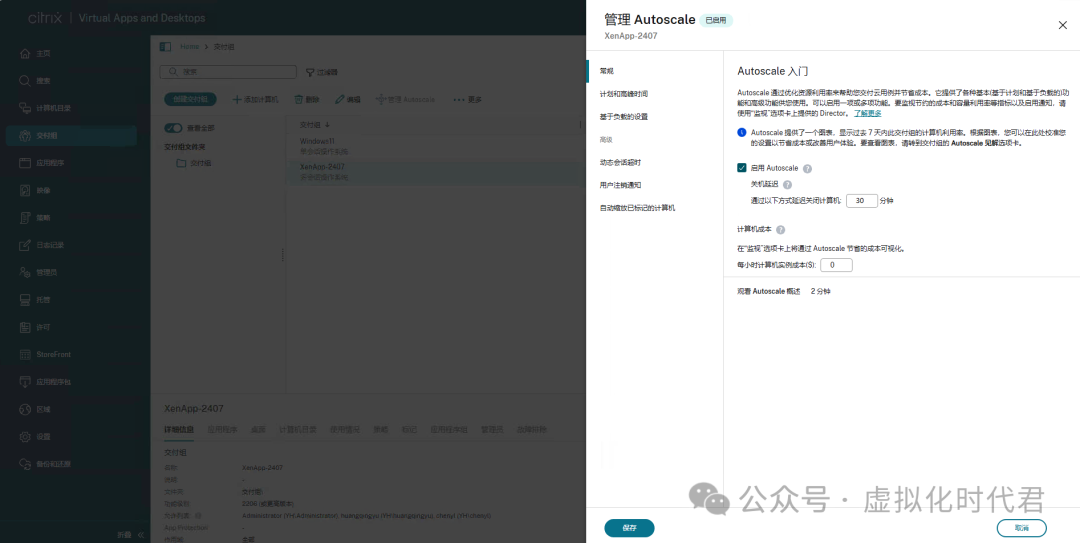This screenshot has width=1080, height=543.
Task: Open 策略 policies sidebar icon
Action: [25, 218]
